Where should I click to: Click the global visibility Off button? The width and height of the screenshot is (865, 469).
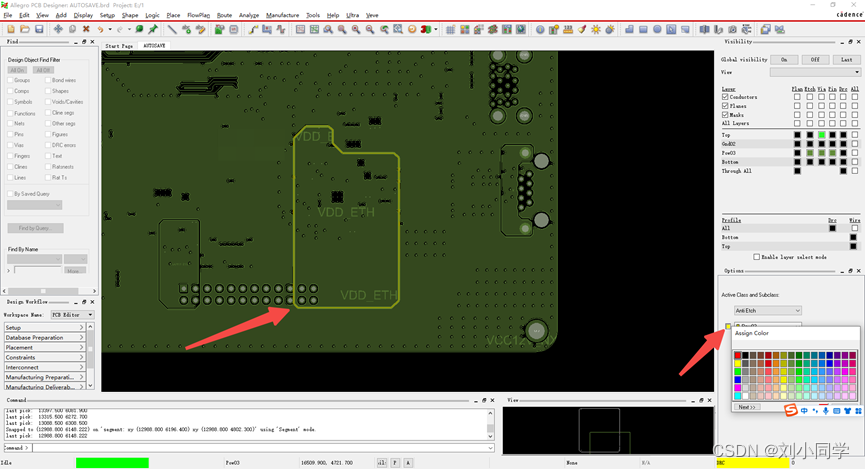point(815,60)
